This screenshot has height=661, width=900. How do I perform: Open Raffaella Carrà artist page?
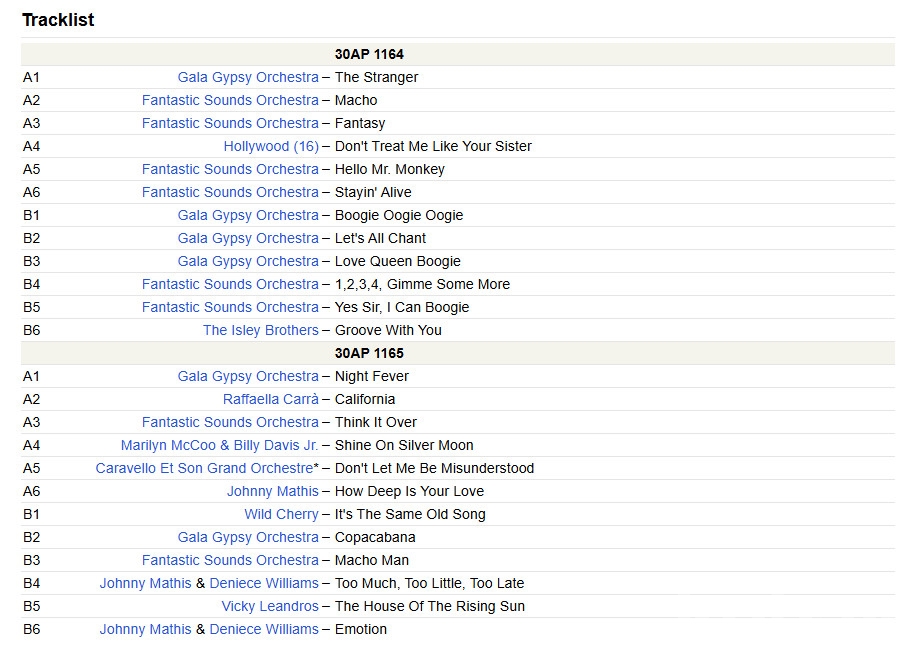pos(270,399)
